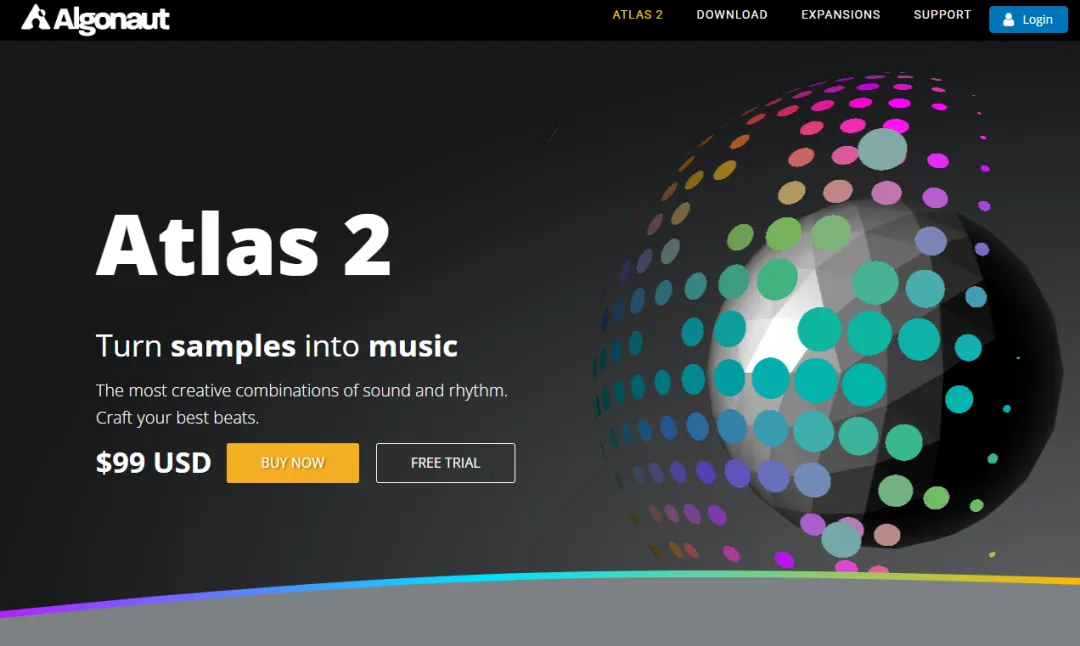Viewport: 1080px width, 646px height.
Task: Click the 'Craft your best beats' text
Action: click(x=177, y=418)
